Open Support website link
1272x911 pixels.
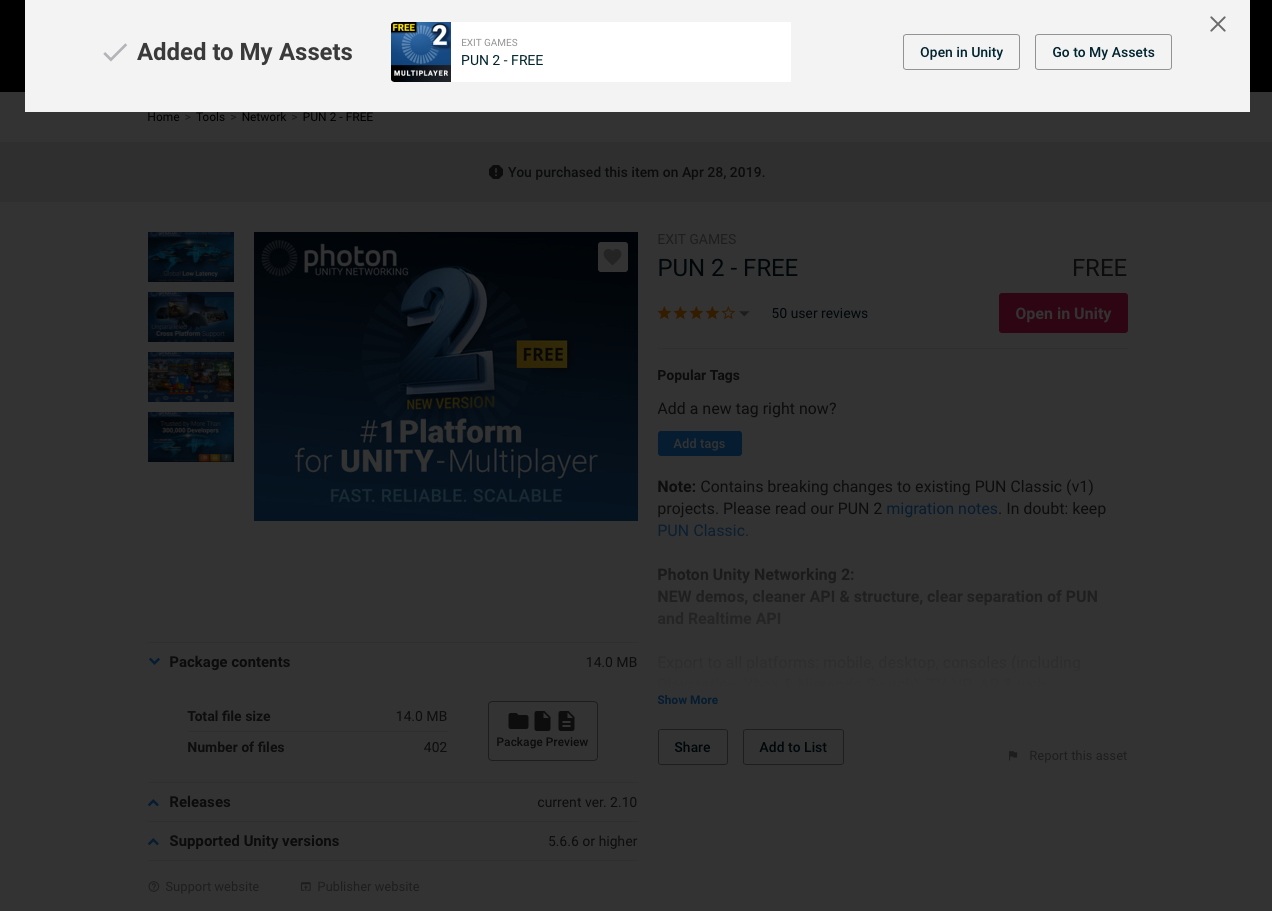(212, 887)
